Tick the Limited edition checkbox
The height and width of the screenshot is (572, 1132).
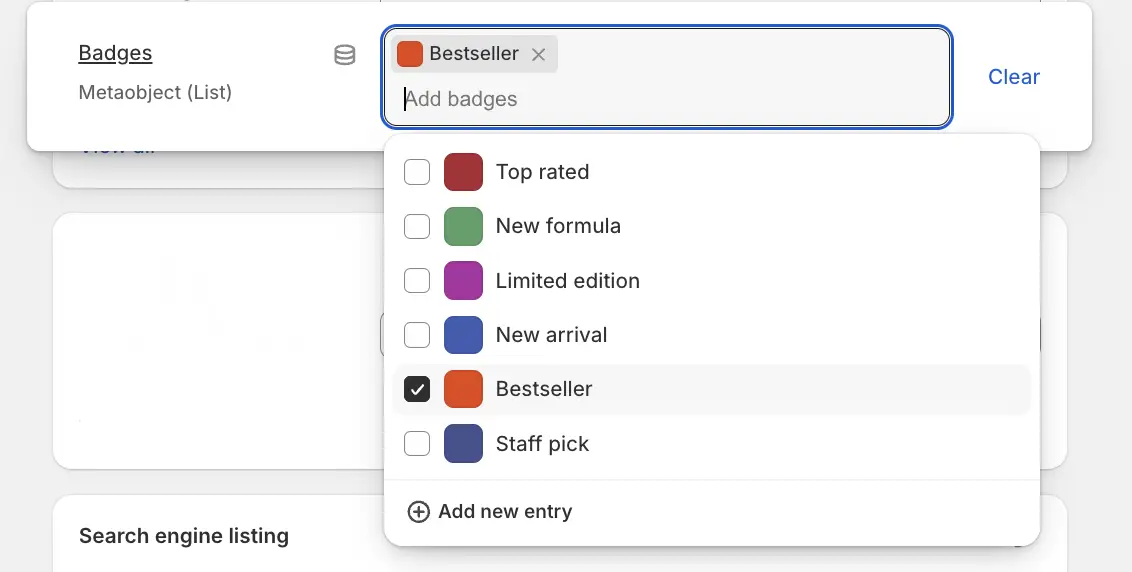click(417, 280)
